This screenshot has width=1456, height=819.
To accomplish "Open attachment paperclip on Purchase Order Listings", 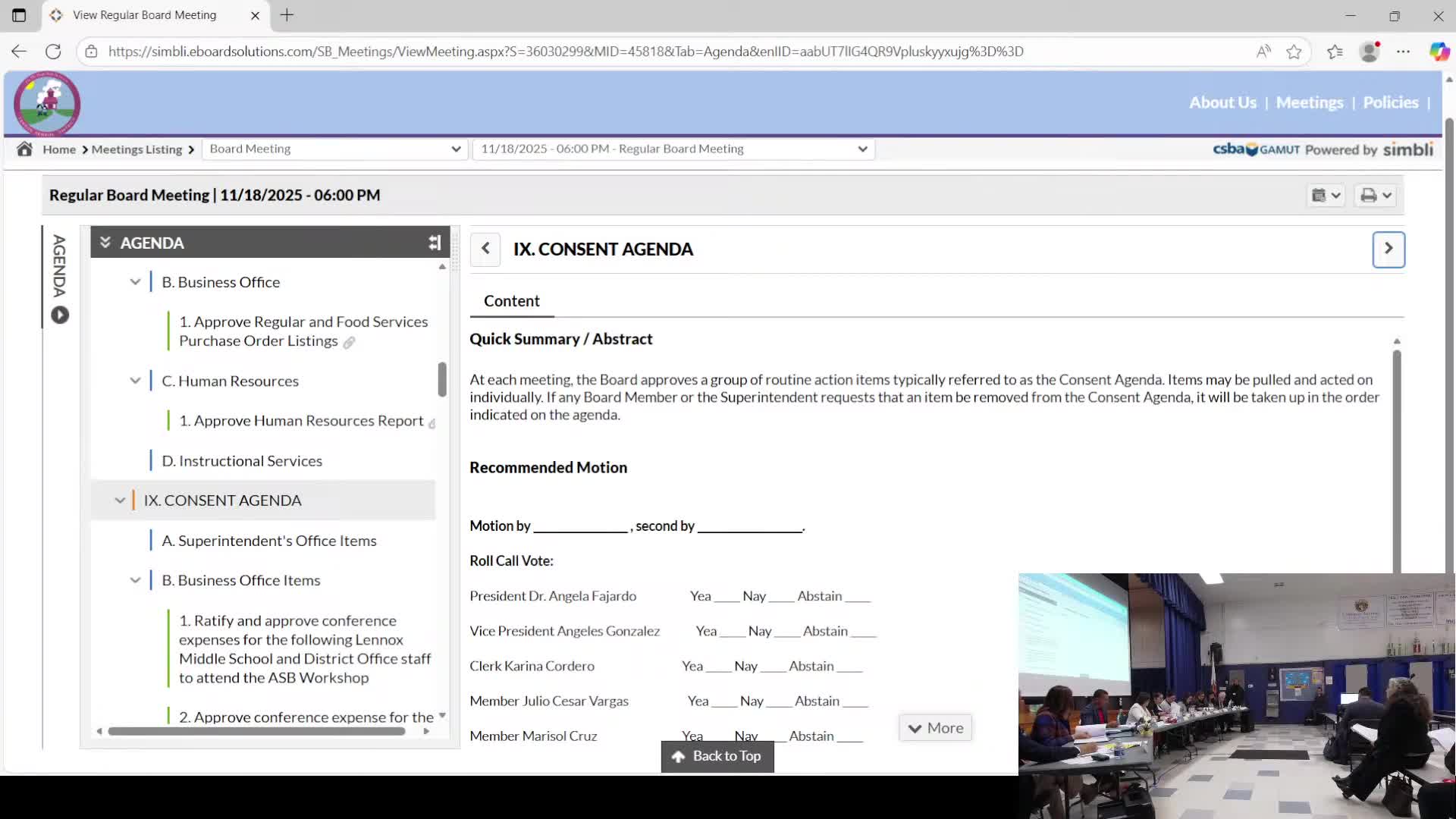I will click(349, 343).
